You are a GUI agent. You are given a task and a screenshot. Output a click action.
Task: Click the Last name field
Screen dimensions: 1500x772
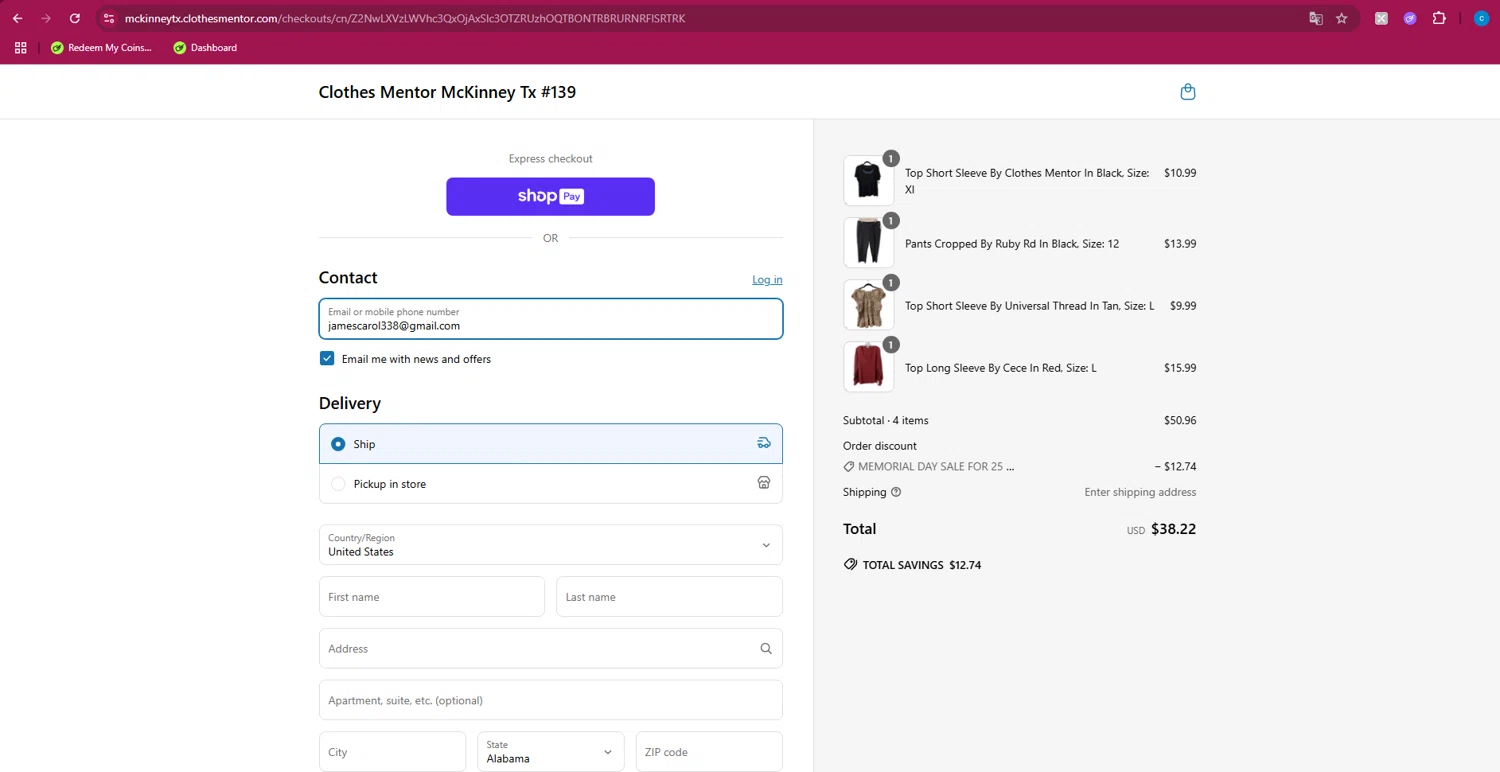(x=669, y=597)
